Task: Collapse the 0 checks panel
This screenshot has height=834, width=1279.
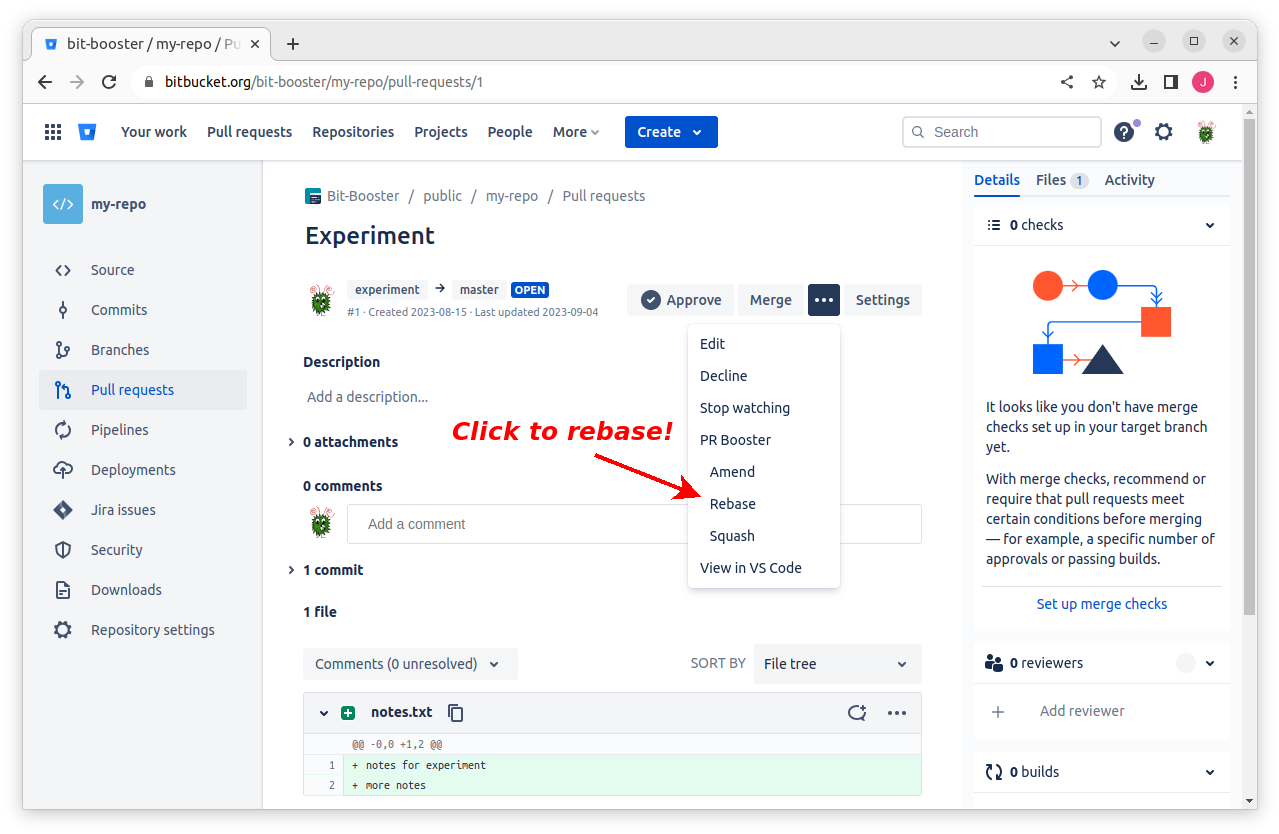Action: click(1210, 226)
